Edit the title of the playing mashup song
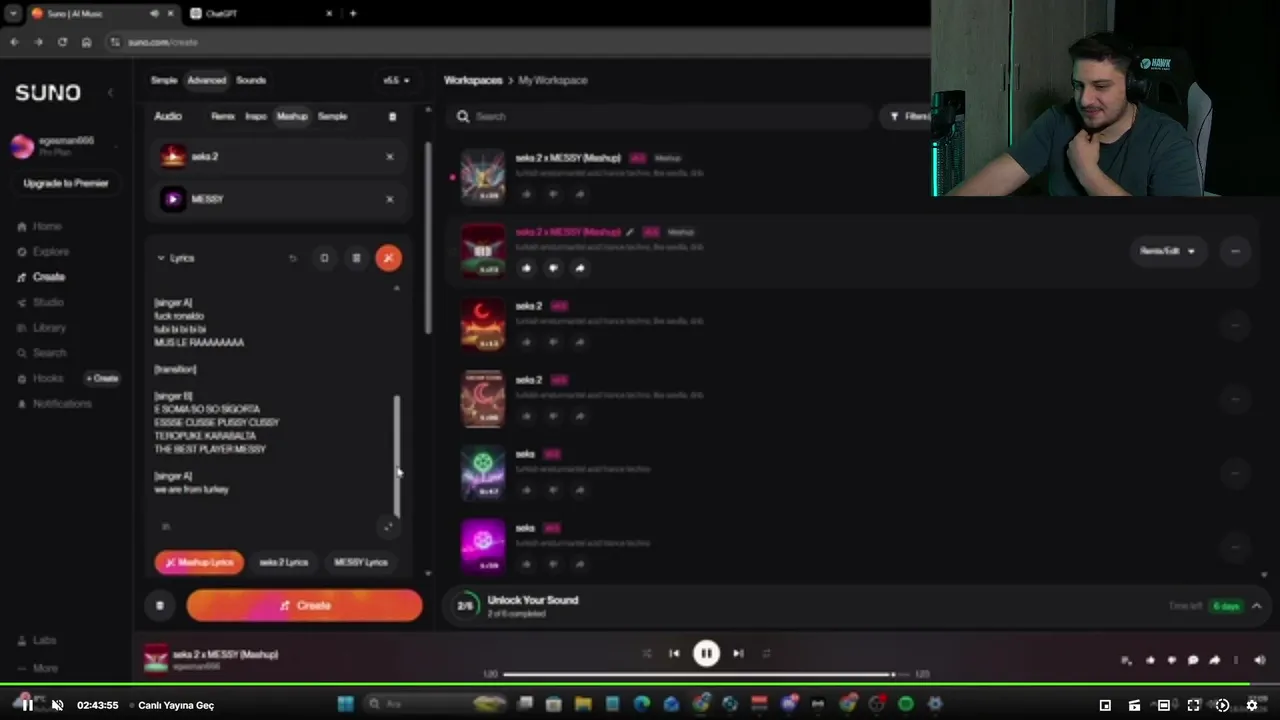Viewport: 1280px width, 720px height. pos(629,232)
